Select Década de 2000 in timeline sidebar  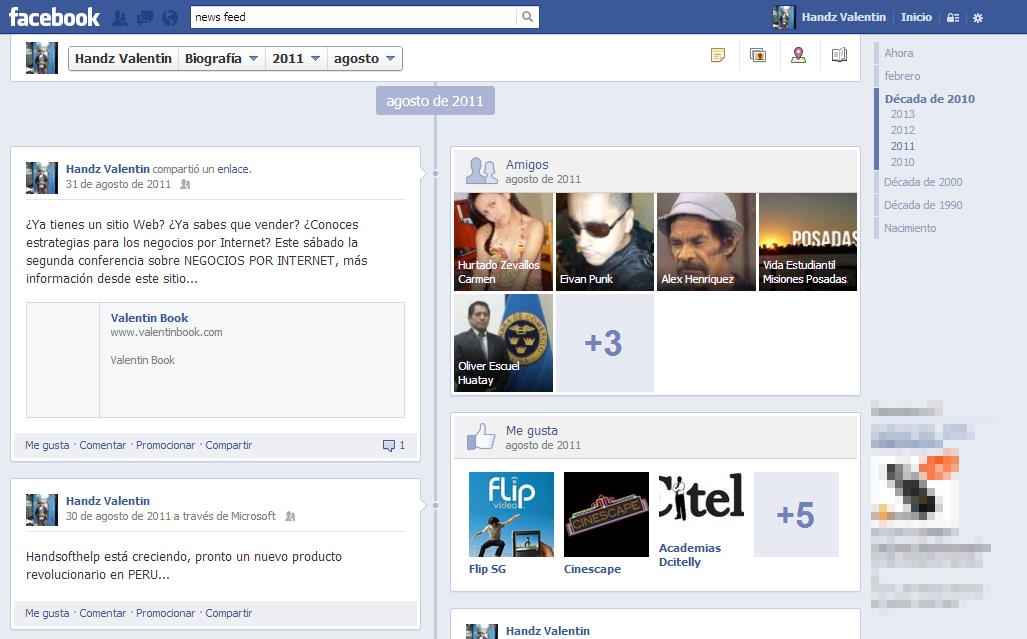click(x=922, y=182)
